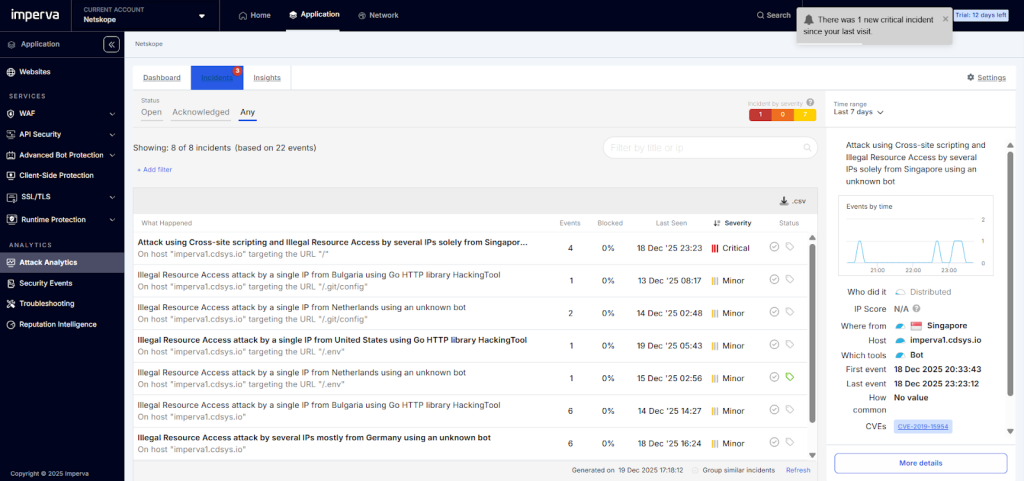Expand the SSL/TLS menu

tap(112, 198)
